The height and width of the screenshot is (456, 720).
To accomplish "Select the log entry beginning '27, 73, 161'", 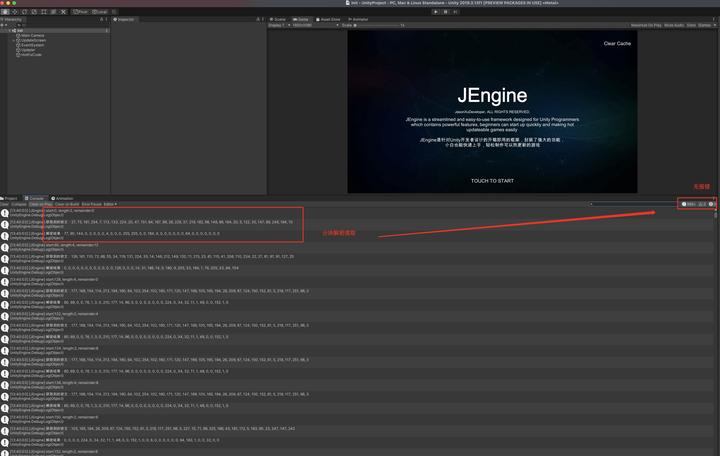I will pos(356,224).
